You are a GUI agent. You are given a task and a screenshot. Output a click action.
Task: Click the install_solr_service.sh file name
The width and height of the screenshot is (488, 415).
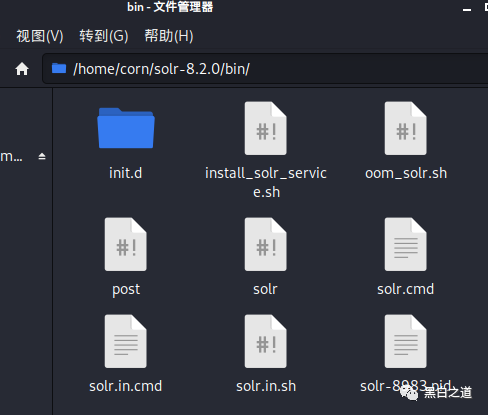coord(266,182)
